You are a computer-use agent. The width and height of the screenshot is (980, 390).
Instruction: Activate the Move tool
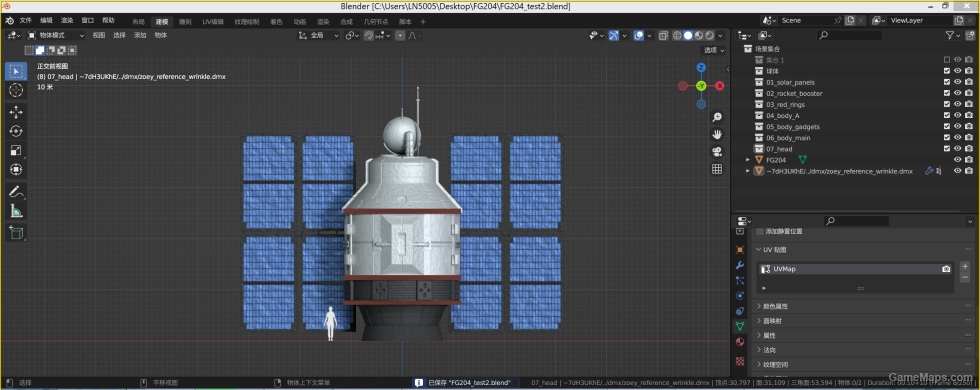pyautogui.click(x=16, y=112)
